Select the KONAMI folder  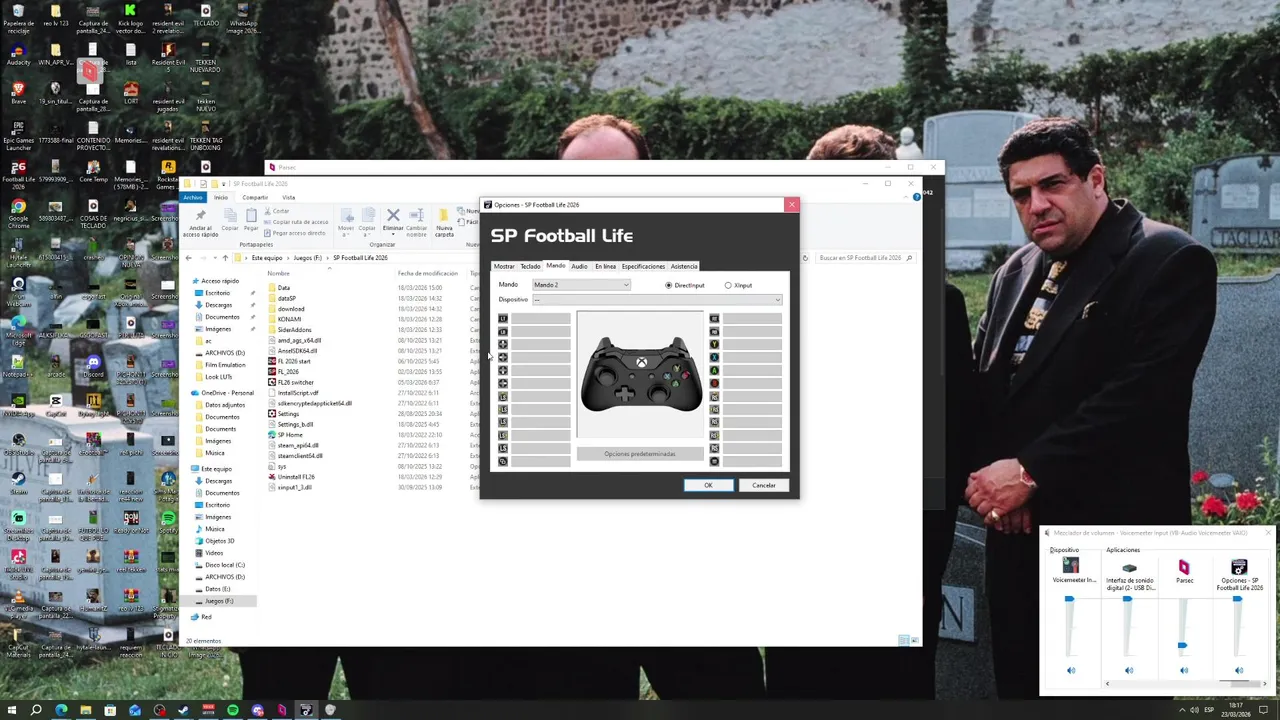coord(289,319)
